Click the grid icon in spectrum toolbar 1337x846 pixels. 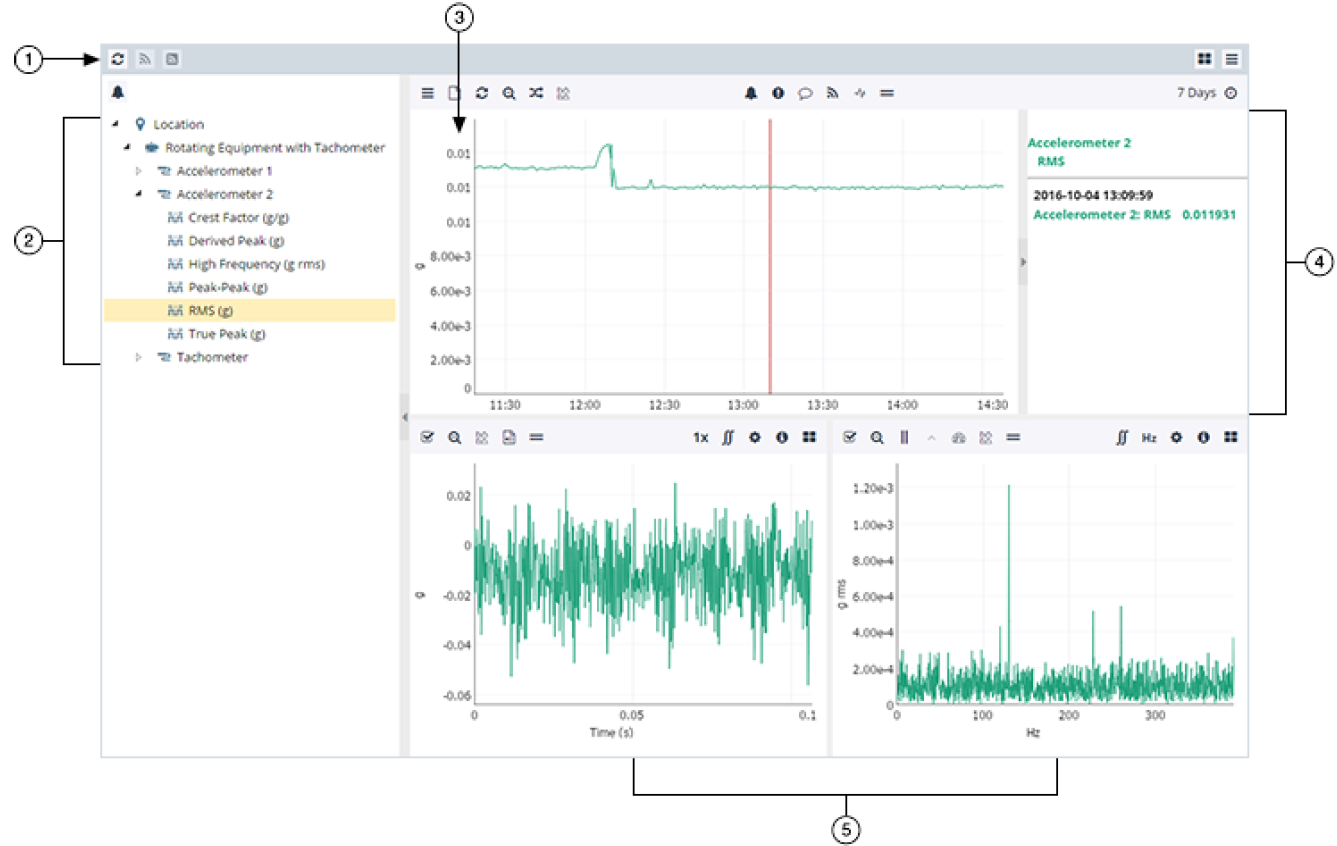[1231, 437]
